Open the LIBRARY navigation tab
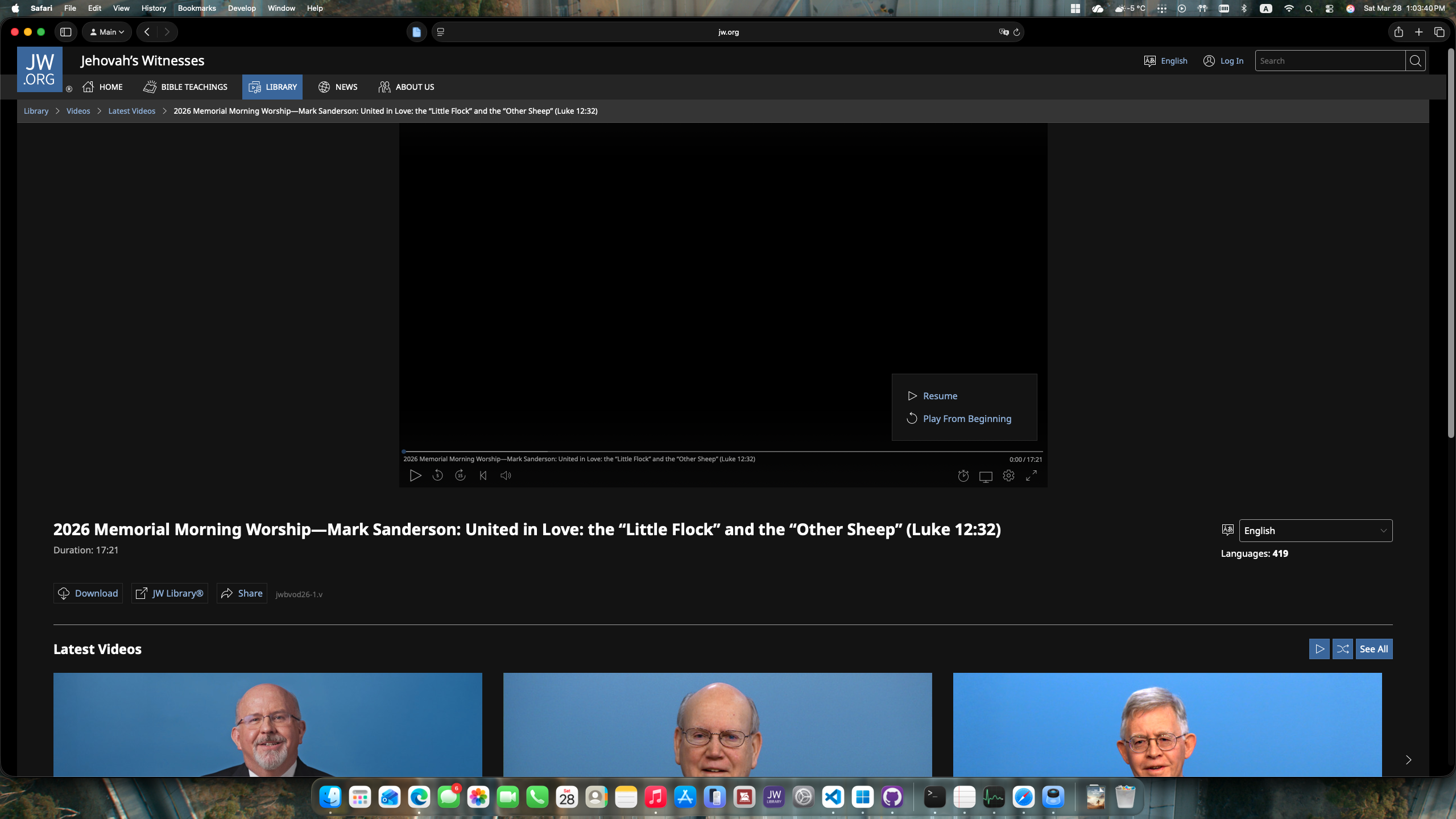Viewport: 1456px width, 819px height. pyautogui.click(x=272, y=87)
